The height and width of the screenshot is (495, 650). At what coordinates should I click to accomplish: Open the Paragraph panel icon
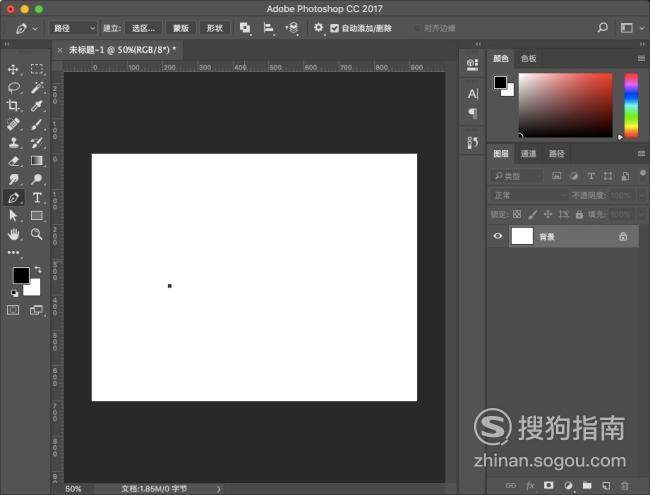tap(473, 113)
